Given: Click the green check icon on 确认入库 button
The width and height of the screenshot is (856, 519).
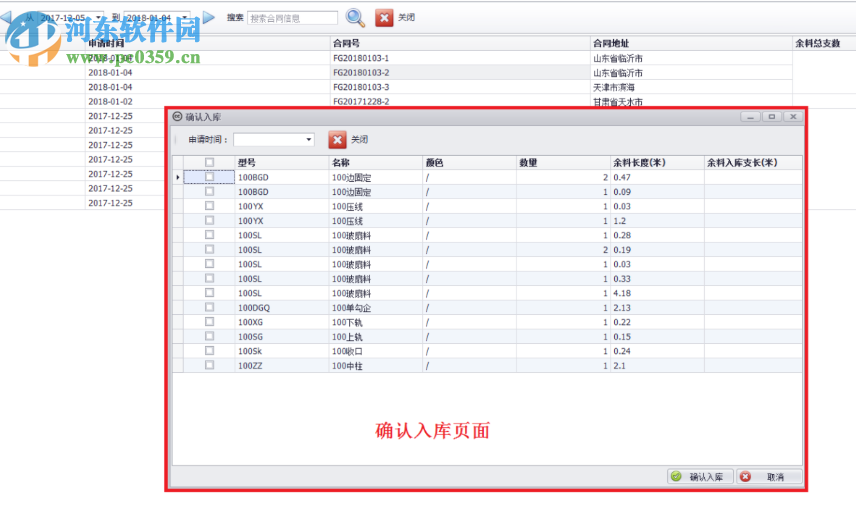Looking at the screenshot, I should pos(676,476).
